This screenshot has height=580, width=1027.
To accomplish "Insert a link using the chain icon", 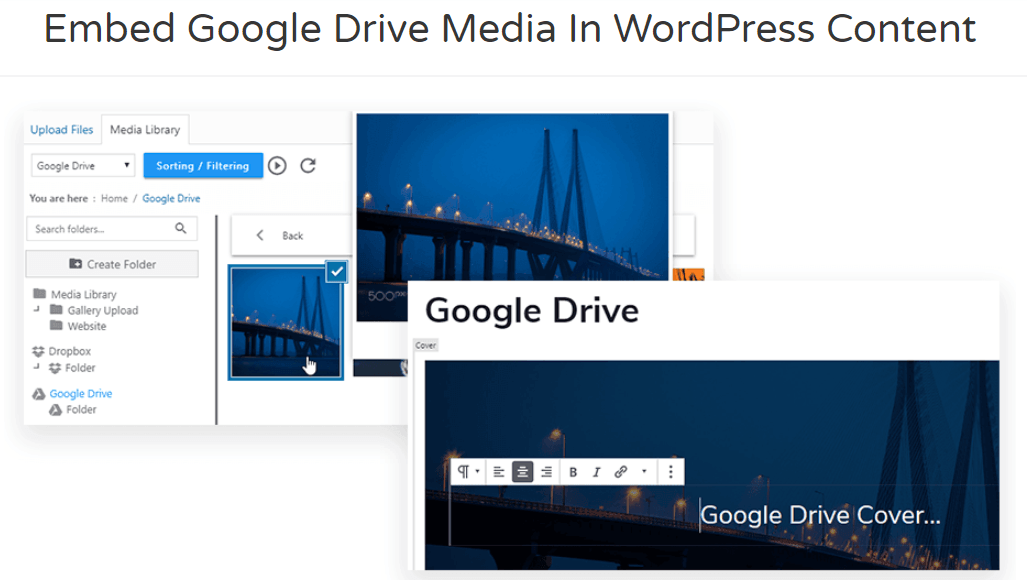I will 621,472.
